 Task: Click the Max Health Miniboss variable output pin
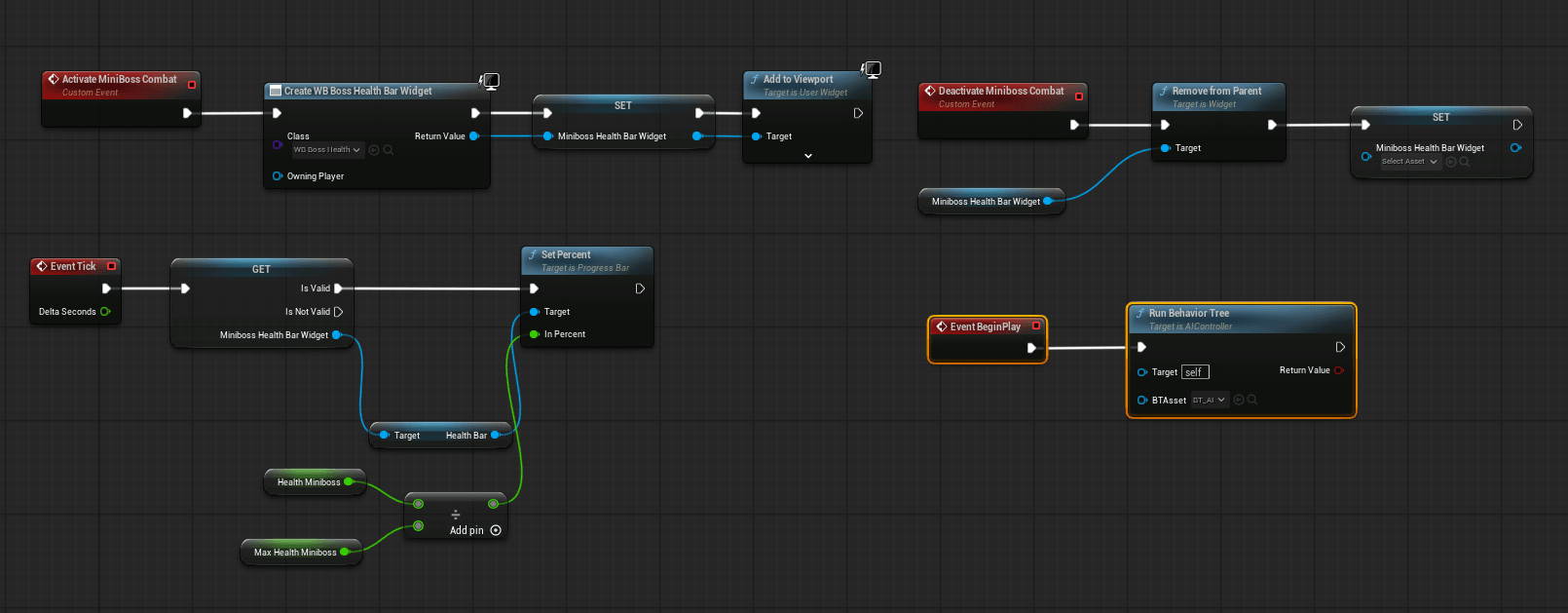[345, 552]
